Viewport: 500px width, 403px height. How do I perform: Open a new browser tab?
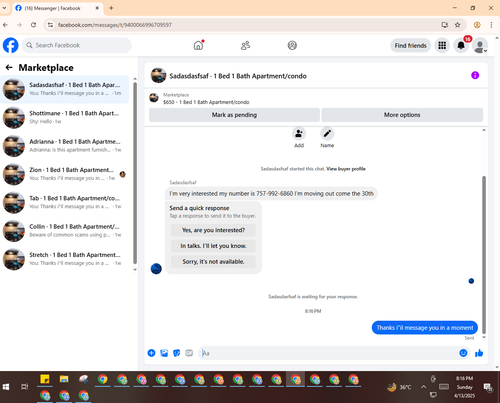(x=111, y=8)
